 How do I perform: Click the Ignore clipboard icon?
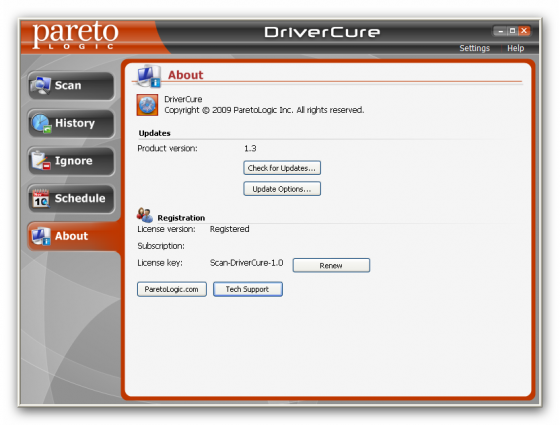tap(41, 161)
